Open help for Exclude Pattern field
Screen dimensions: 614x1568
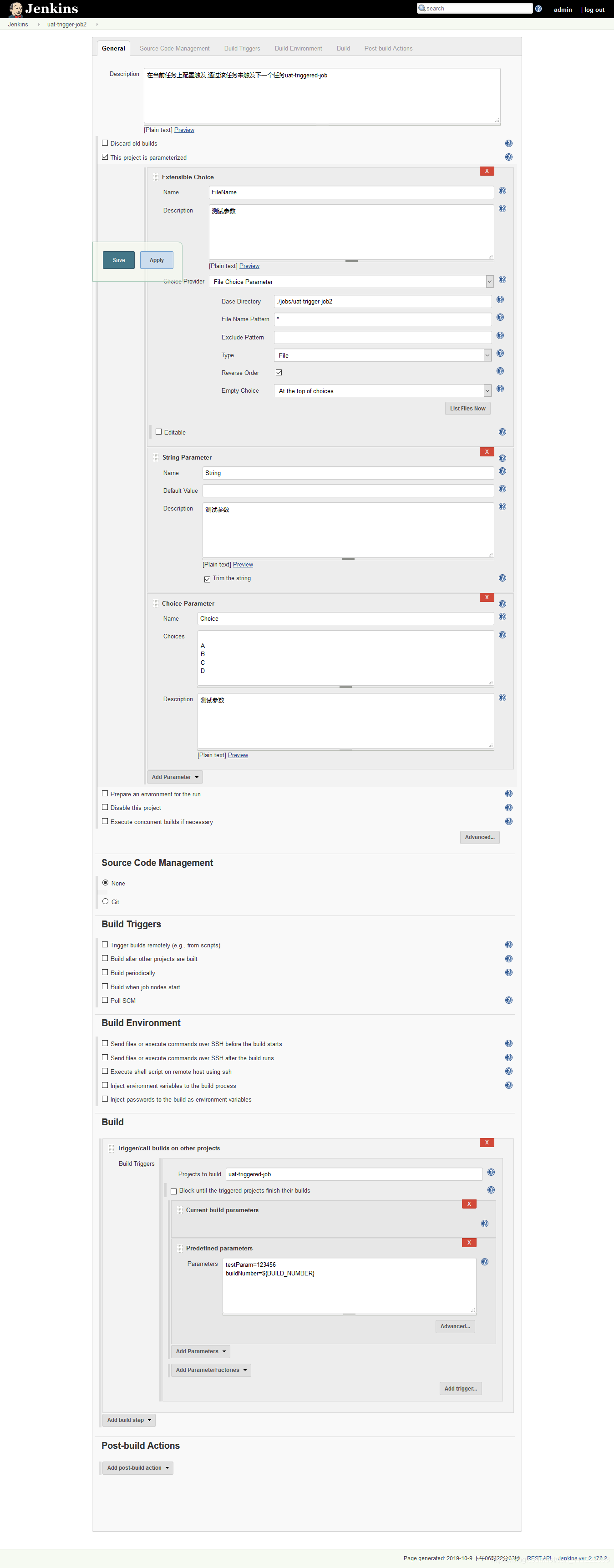click(500, 335)
